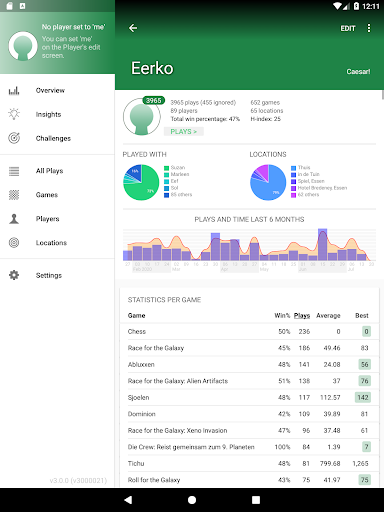Select the Insights lightbulb icon
The image size is (384, 512).
click(x=14, y=114)
